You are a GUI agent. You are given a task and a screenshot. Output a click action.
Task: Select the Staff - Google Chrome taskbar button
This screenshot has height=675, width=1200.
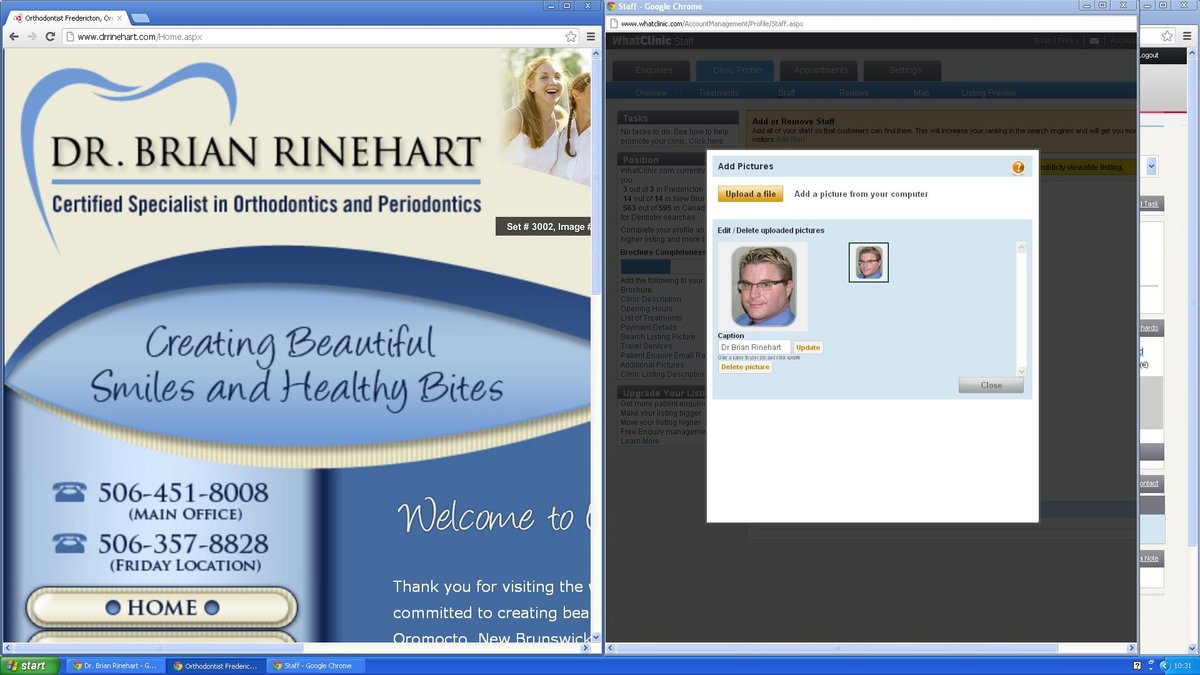click(318, 664)
